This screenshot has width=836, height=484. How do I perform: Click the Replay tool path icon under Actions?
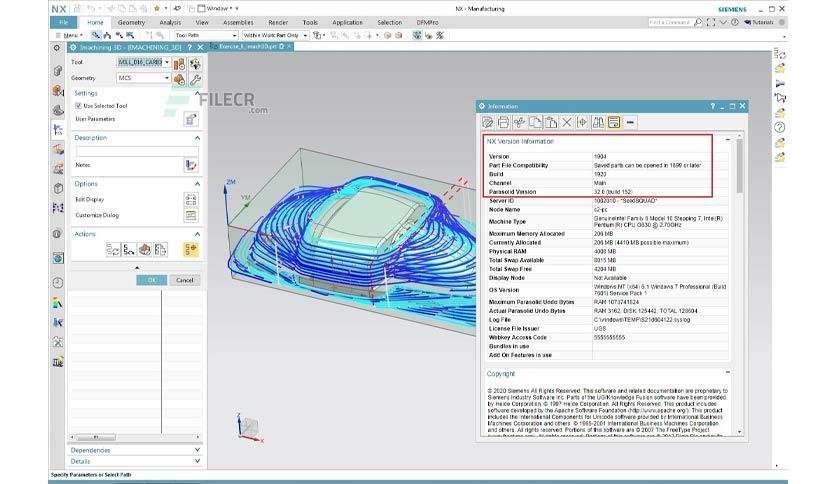pyautogui.click(x=128, y=249)
